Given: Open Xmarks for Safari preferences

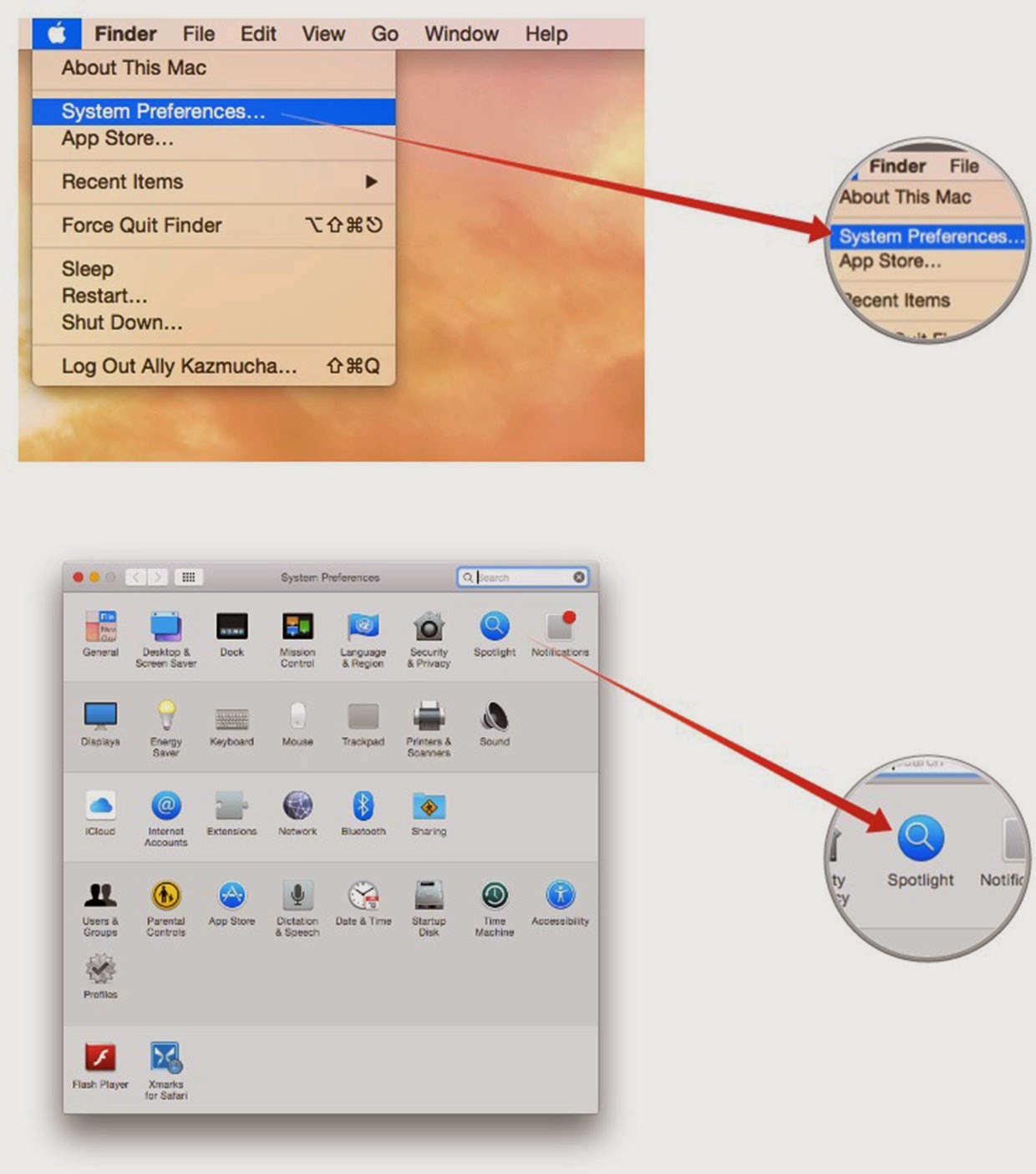Looking at the screenshot, I should click(x=165, y=1071).
